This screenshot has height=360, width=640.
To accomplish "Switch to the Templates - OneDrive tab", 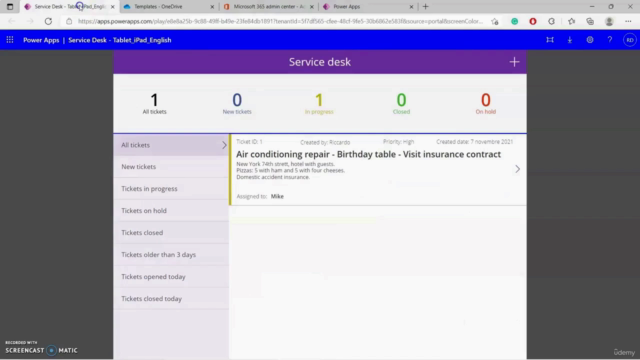I will point(169,7).
